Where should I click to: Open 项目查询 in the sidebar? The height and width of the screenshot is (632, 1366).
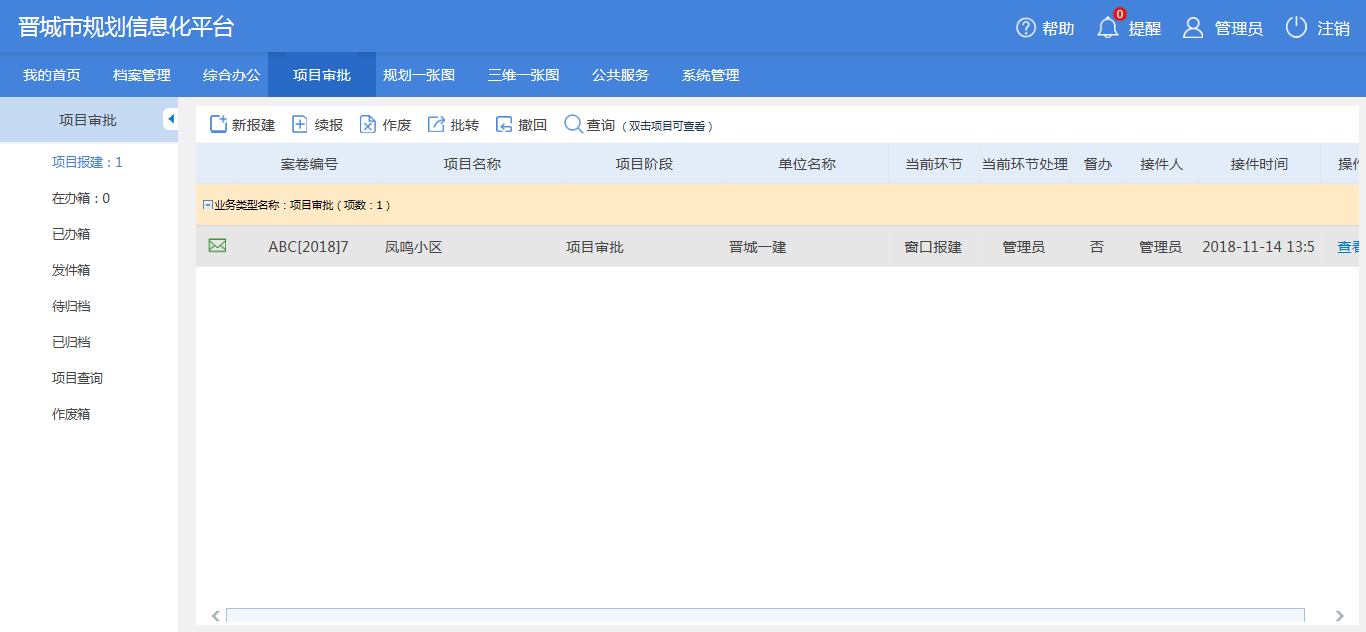click(77, 378)
